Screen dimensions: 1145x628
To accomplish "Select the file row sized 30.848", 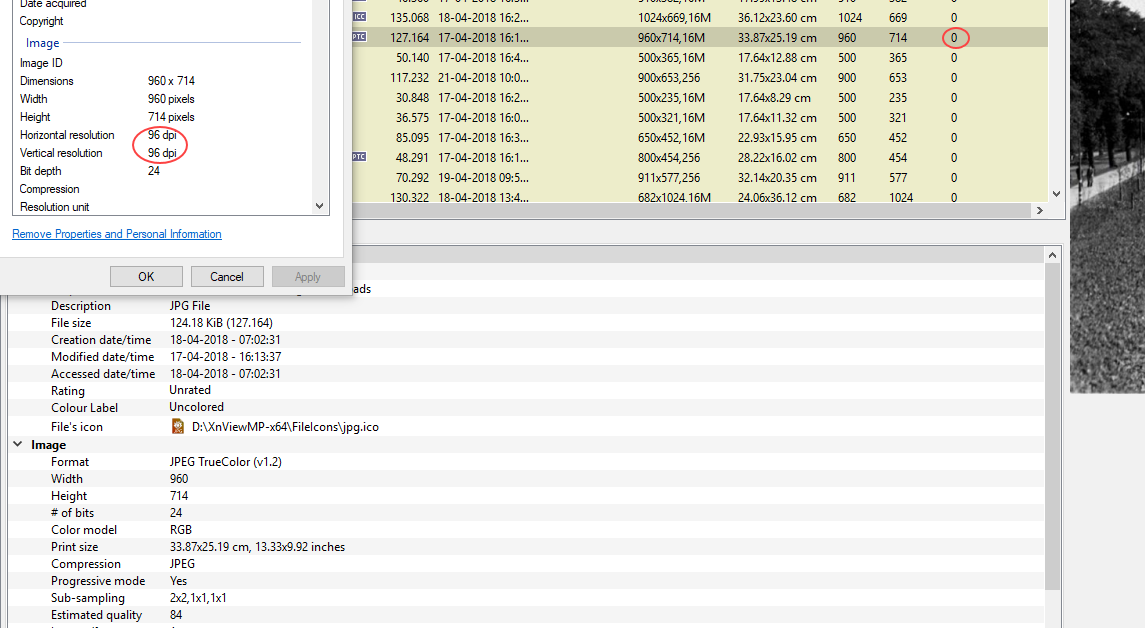I will click(x=700, y=98).
